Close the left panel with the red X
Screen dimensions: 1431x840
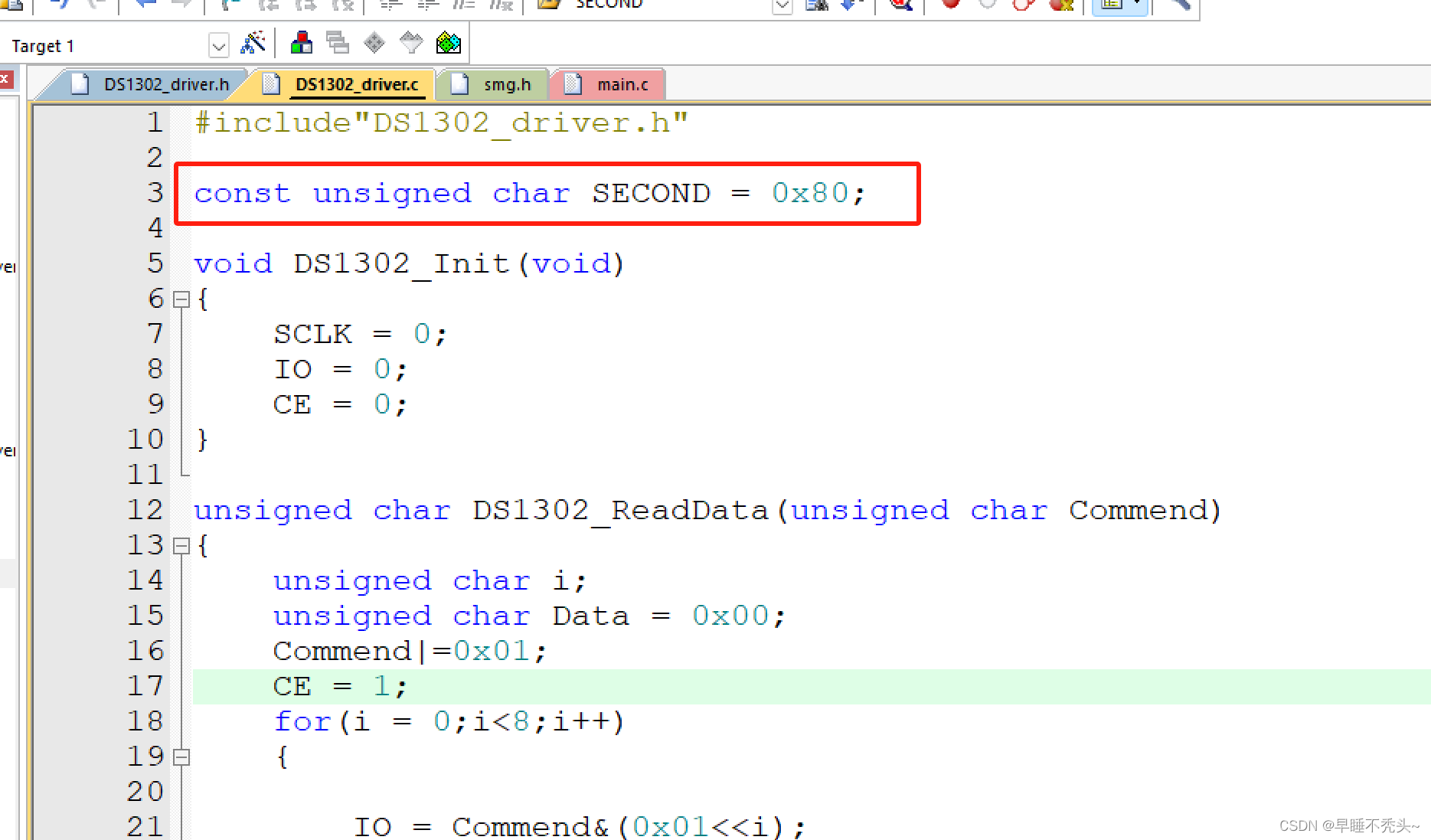(5, 79)
